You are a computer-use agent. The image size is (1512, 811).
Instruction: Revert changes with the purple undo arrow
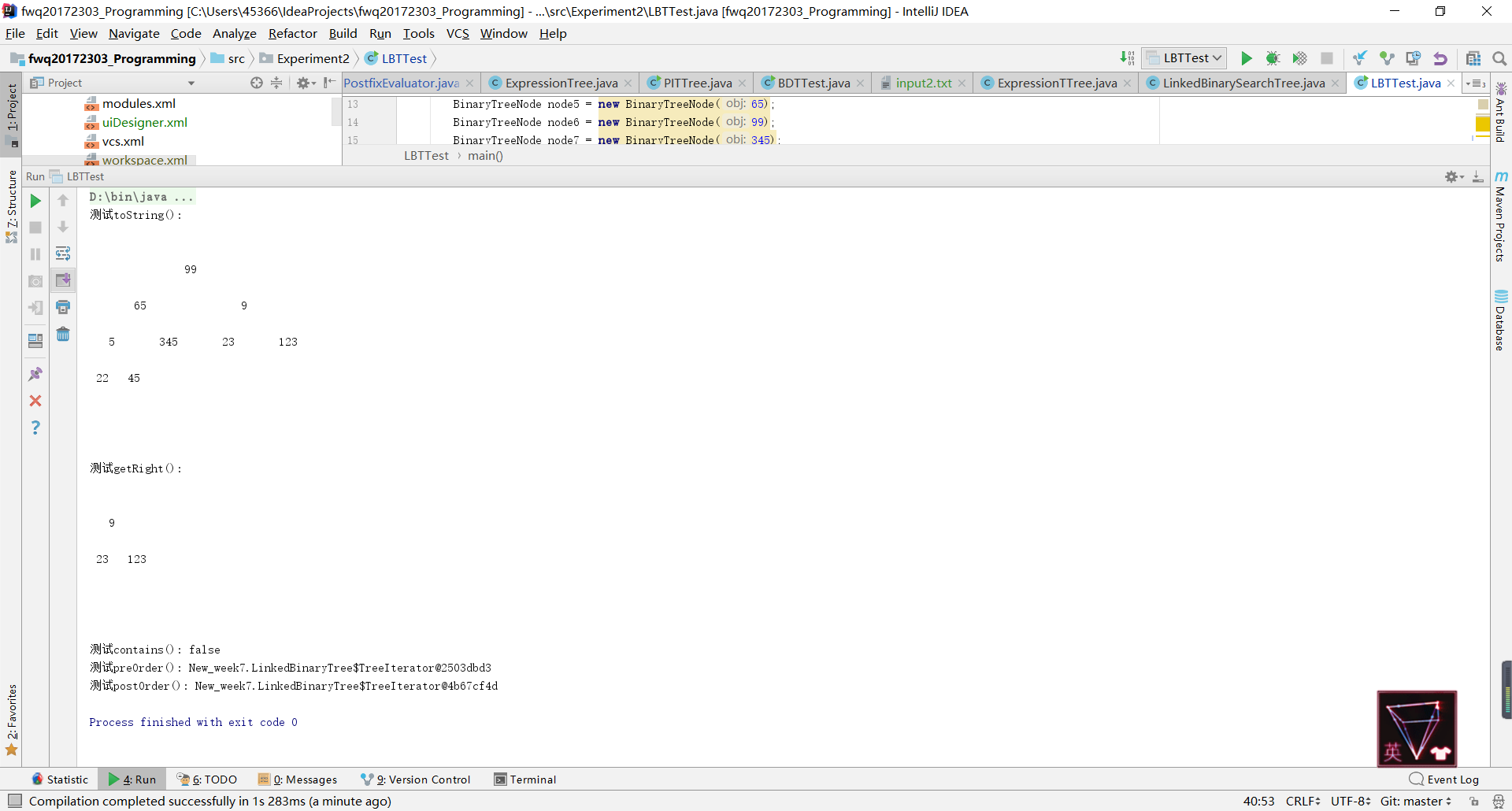[x=1440, y=58]
